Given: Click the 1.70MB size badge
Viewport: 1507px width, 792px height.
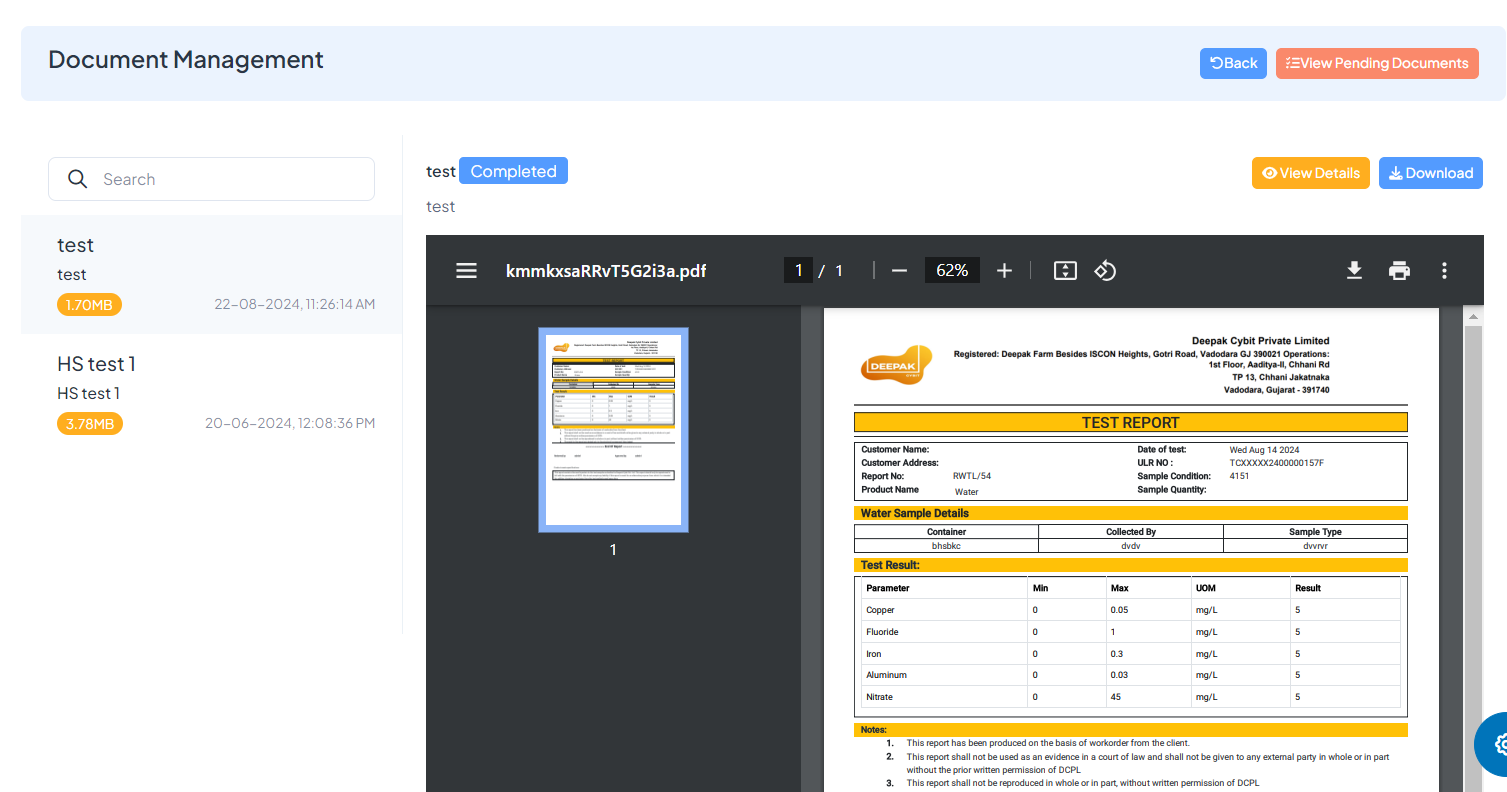Looking at the screenshot, I should (89, 304).
